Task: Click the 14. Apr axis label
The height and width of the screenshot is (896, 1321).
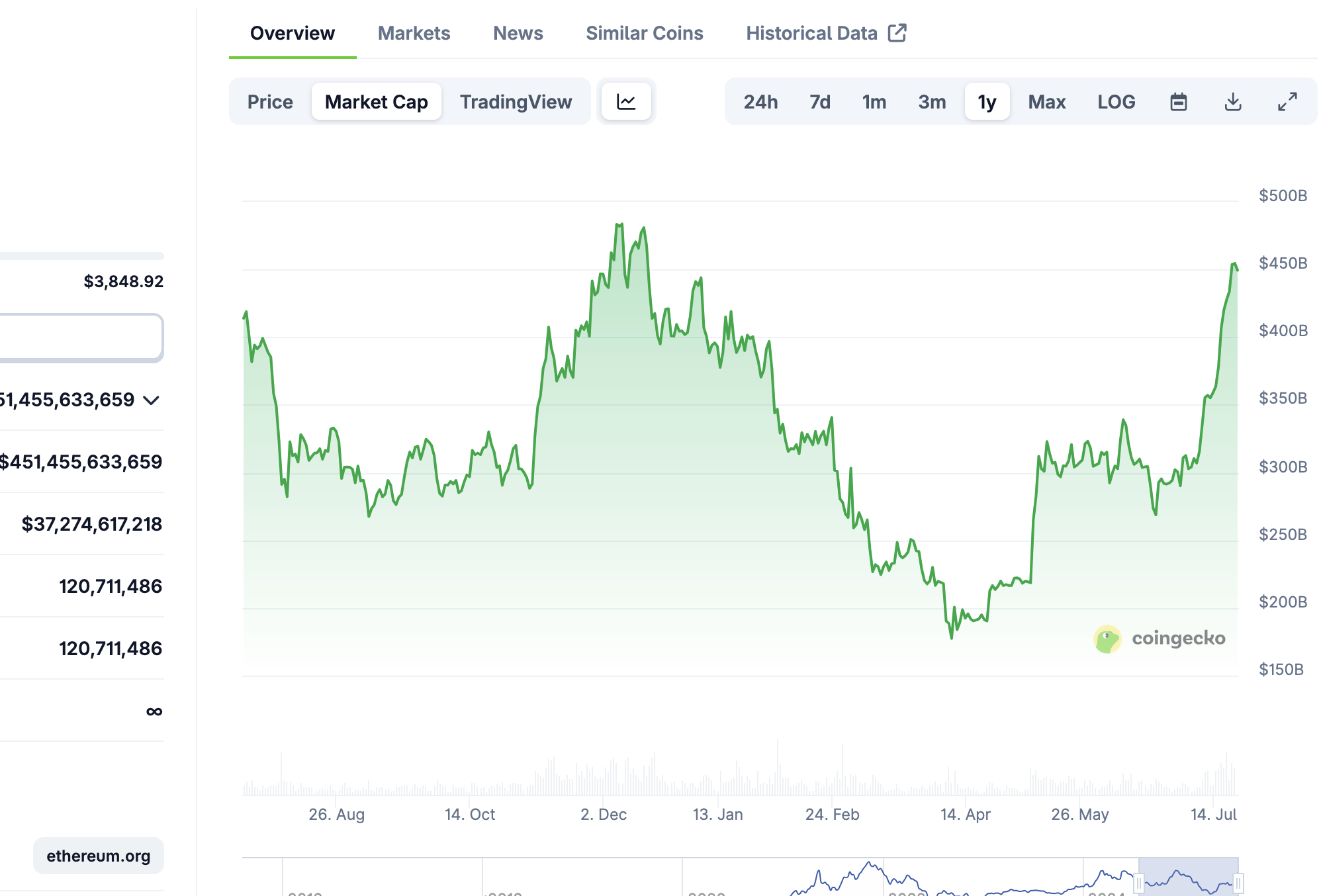Action: [x=966, y=815]
